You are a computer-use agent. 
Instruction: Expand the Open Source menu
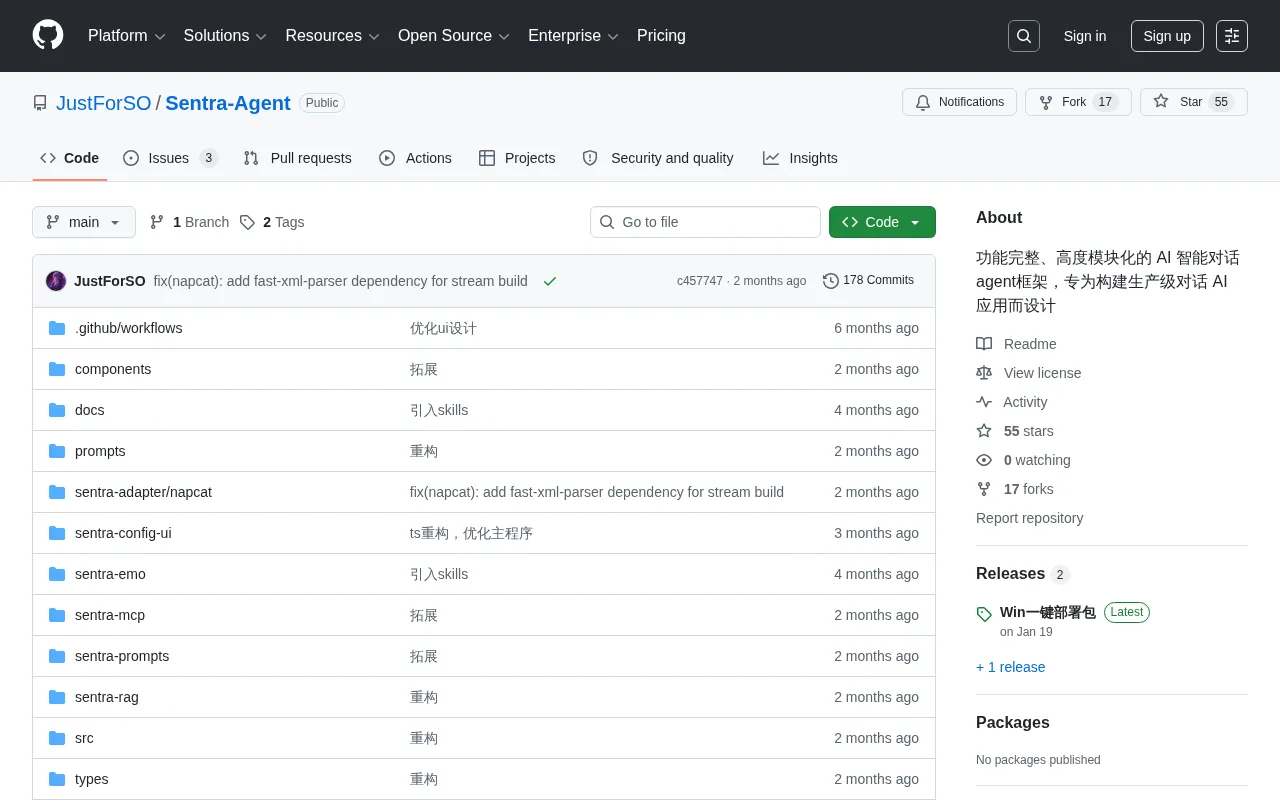454,36
